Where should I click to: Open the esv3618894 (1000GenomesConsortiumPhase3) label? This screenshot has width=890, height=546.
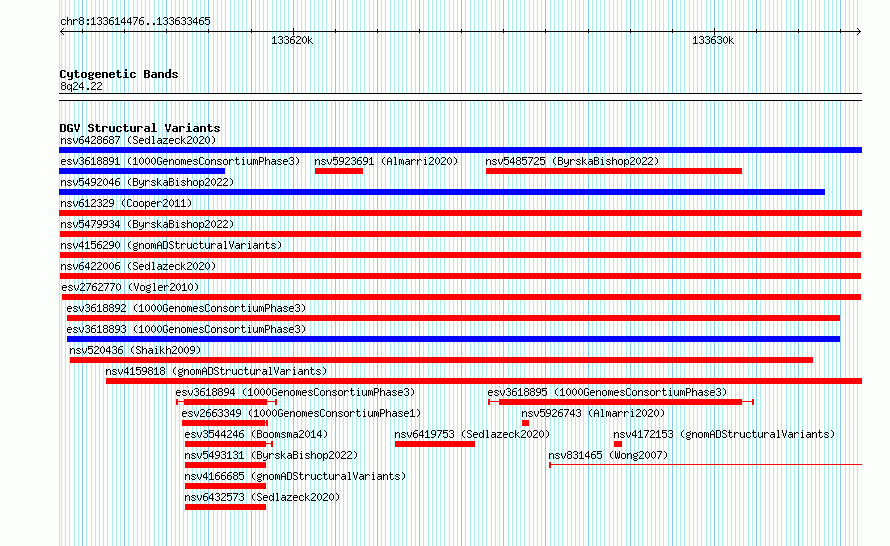(295, 392)
